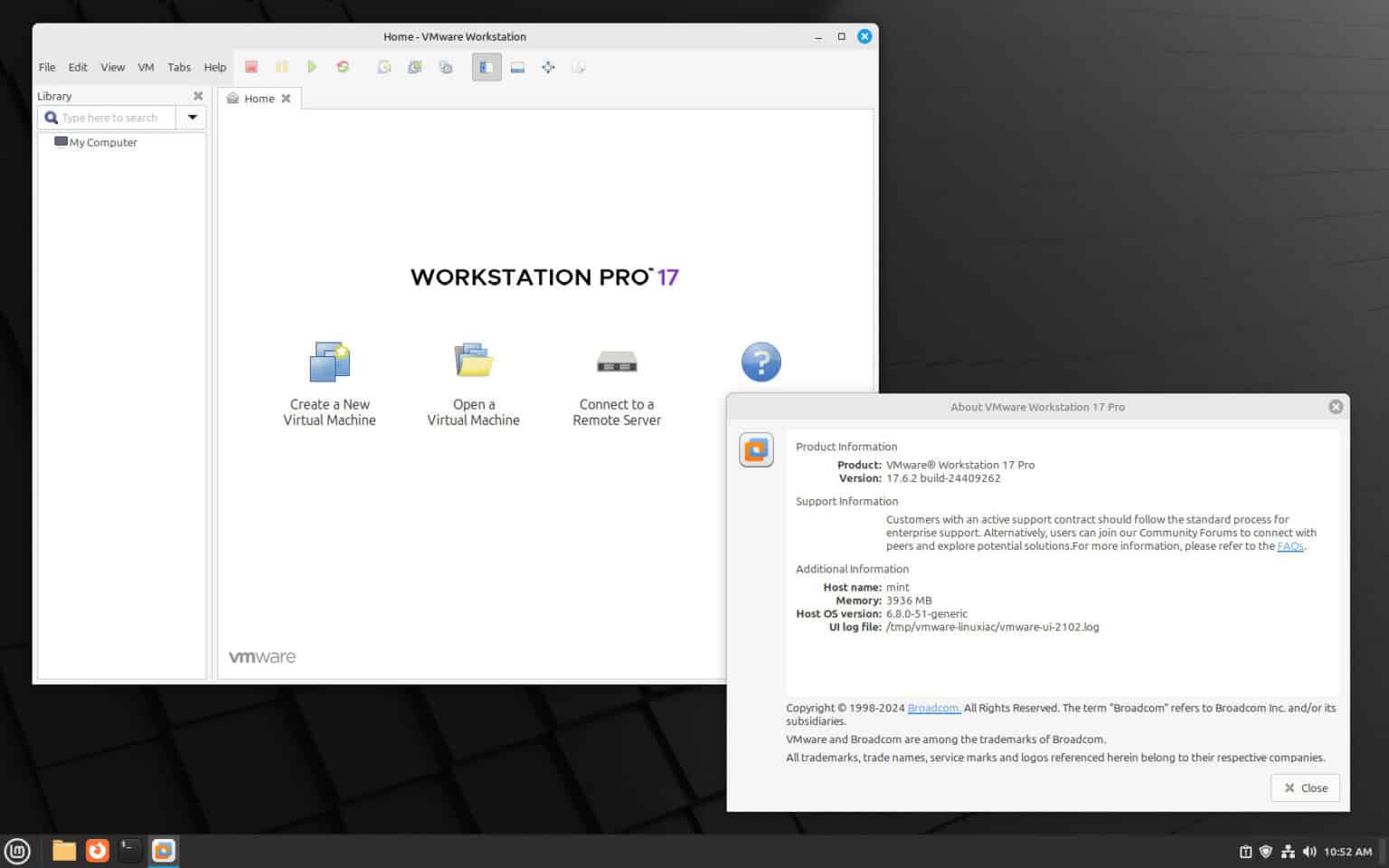1389x868 pixels.
Task: Power on the virtual machine
Action: [x=312, y=66]
